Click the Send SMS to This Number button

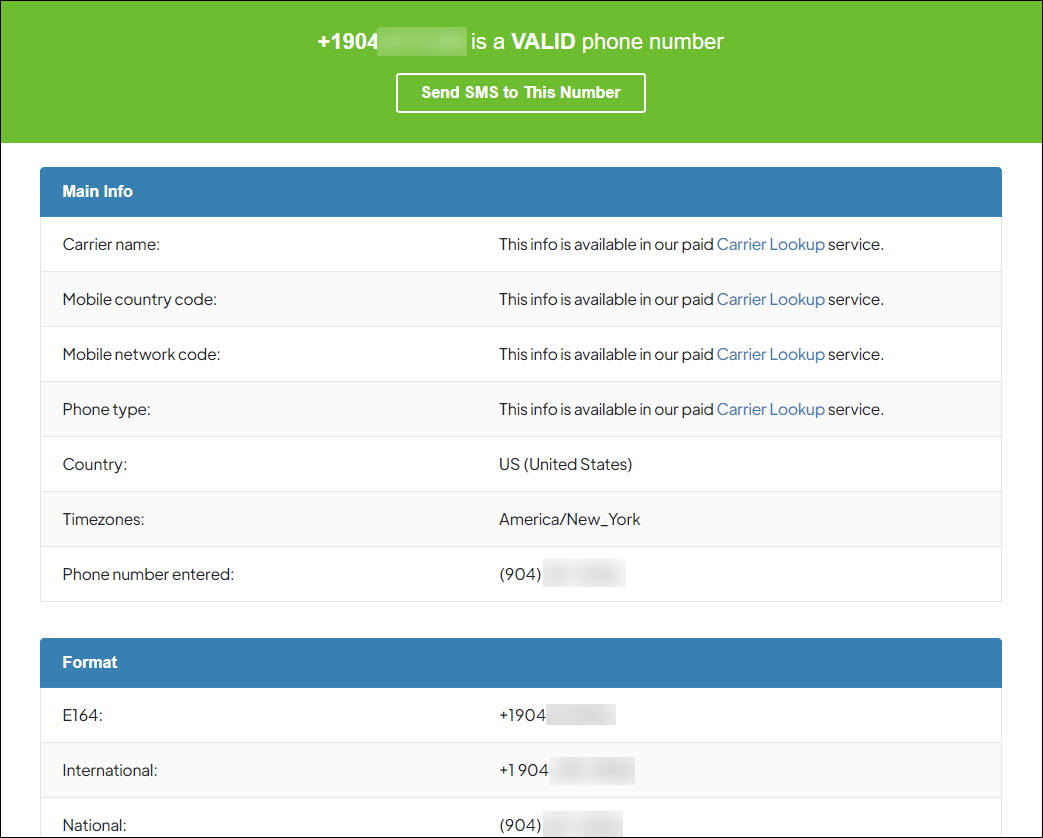tap(520, 92)
